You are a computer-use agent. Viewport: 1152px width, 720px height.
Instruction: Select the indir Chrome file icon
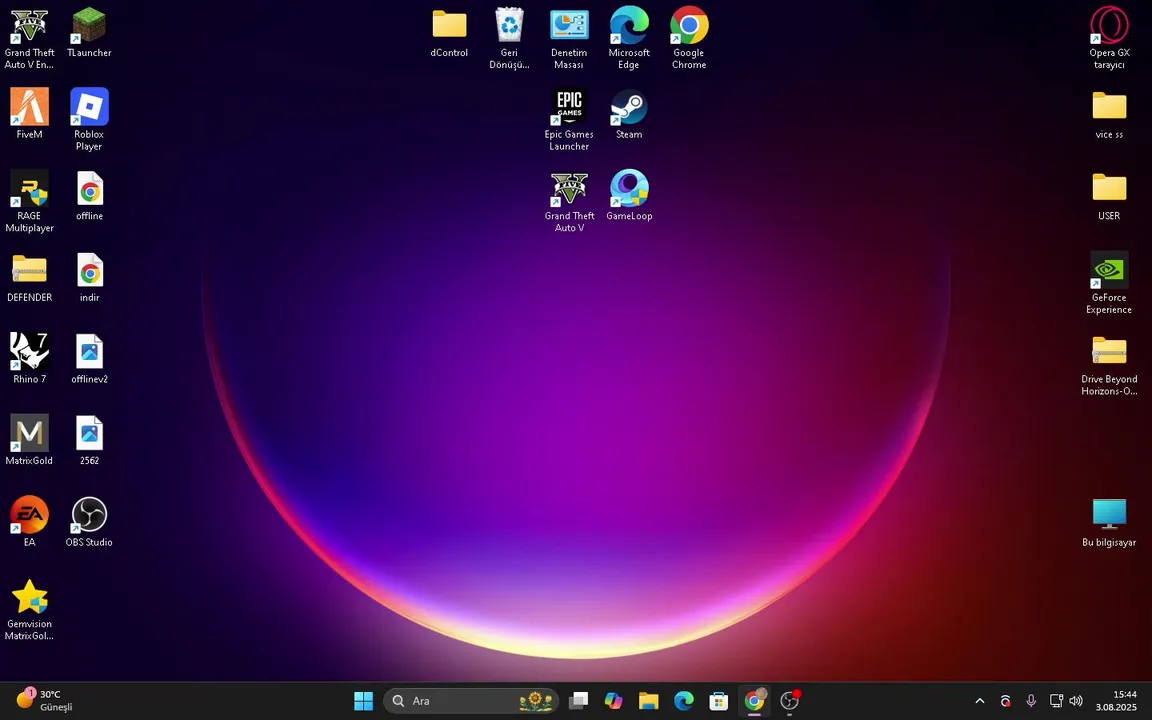[x=90, y=277]
